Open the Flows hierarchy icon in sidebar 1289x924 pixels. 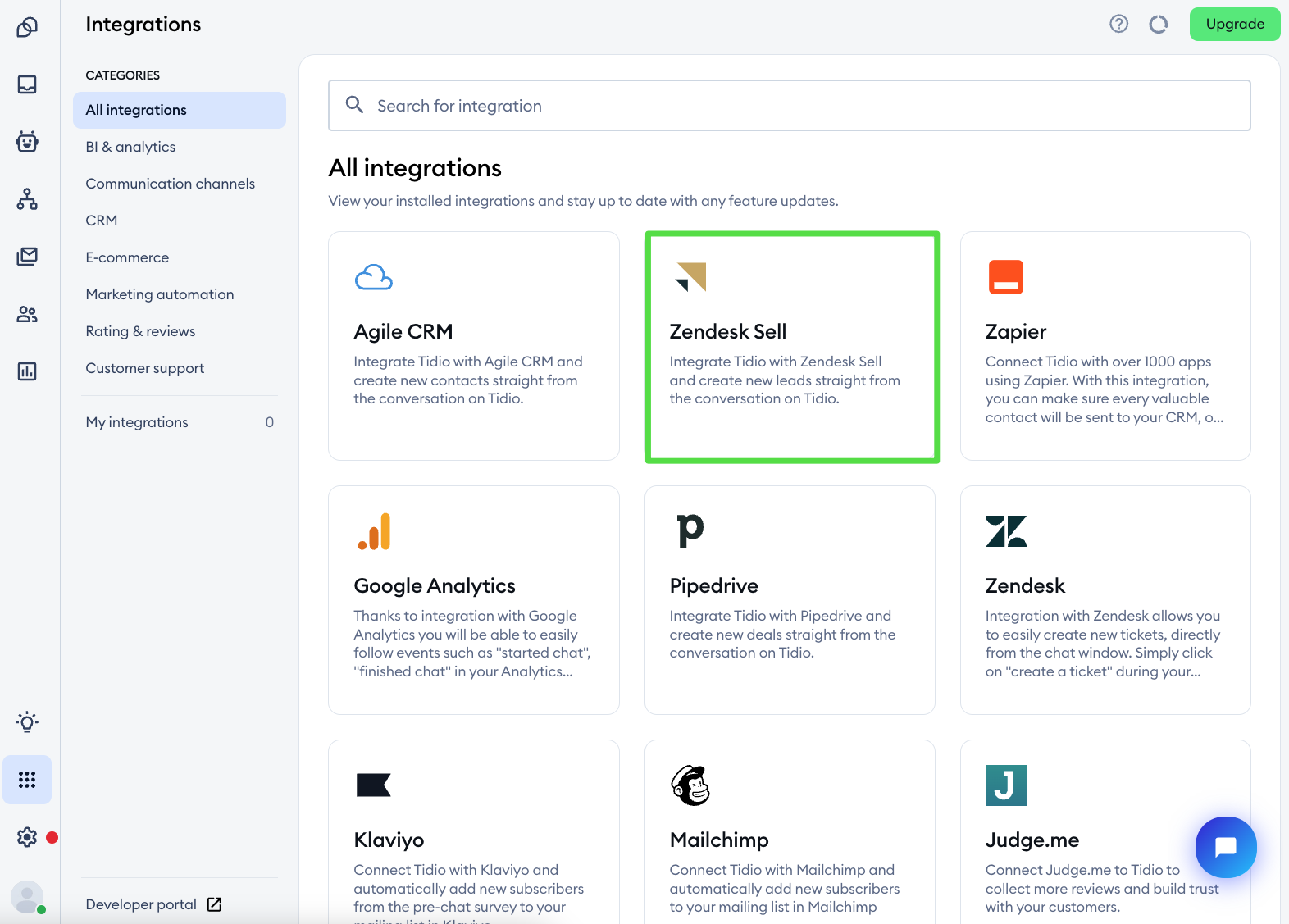(27, 199)
